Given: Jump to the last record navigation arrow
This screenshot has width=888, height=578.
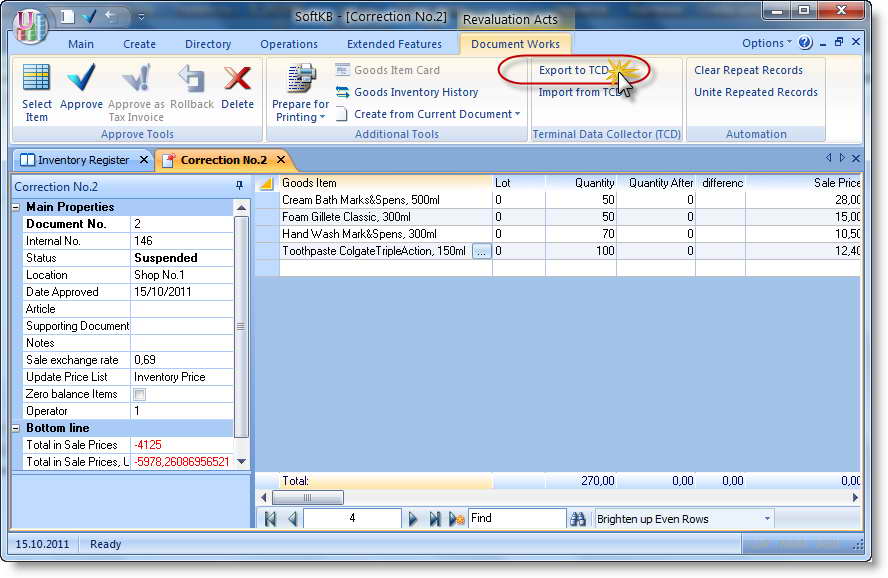Looking at the screenshot, I should pos(435,519).
